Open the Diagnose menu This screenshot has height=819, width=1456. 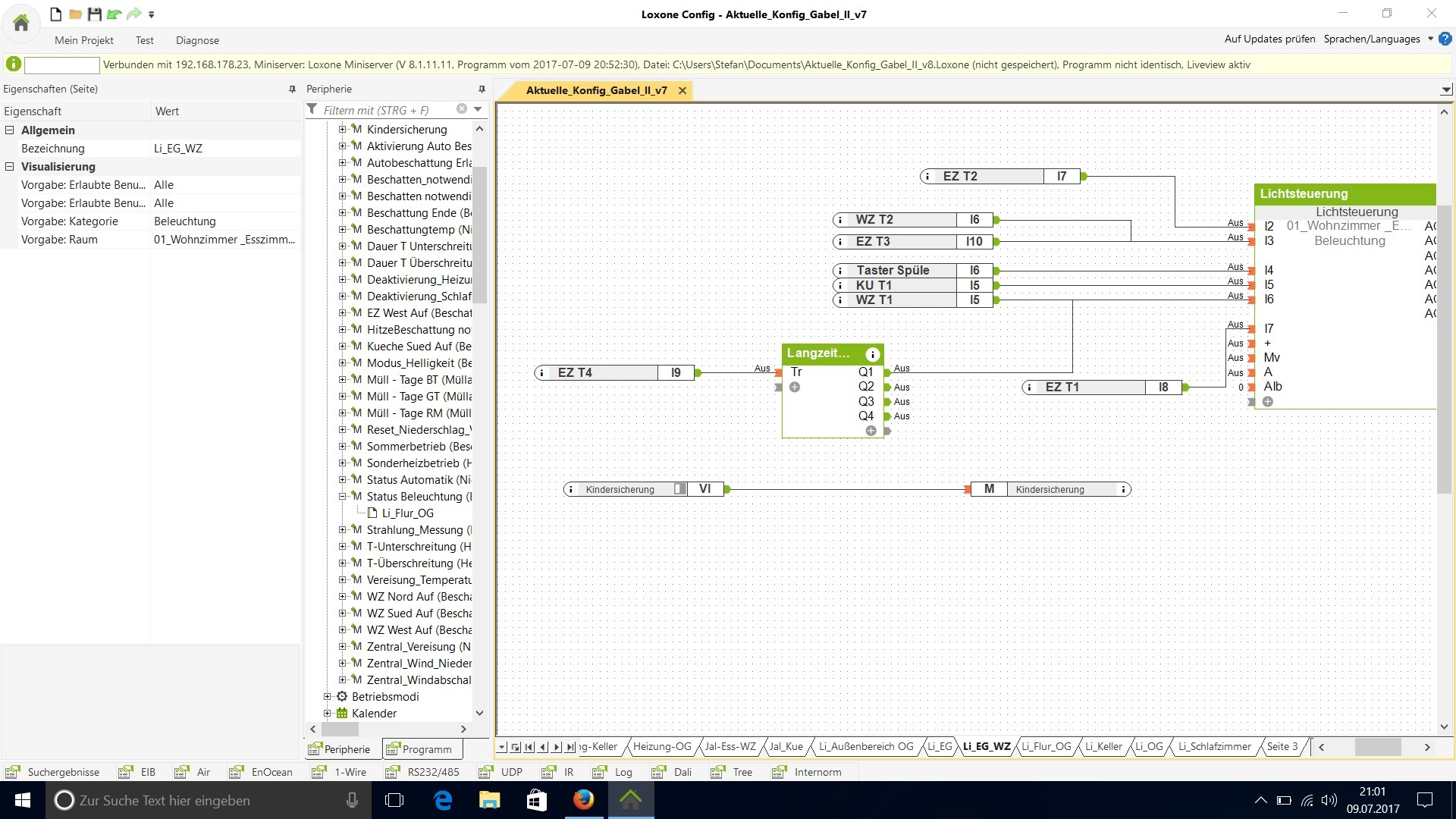pyautogui.click(x=197, y=40)
